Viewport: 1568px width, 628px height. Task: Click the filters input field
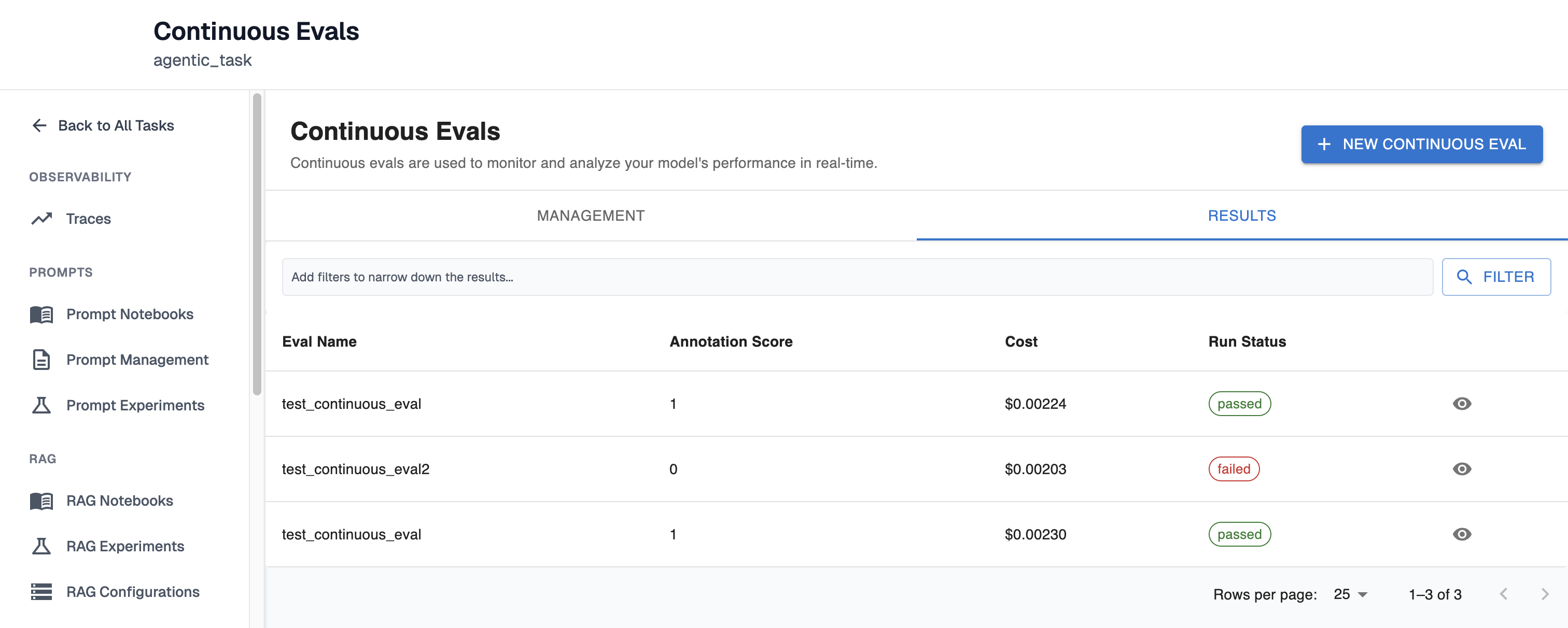857,277
